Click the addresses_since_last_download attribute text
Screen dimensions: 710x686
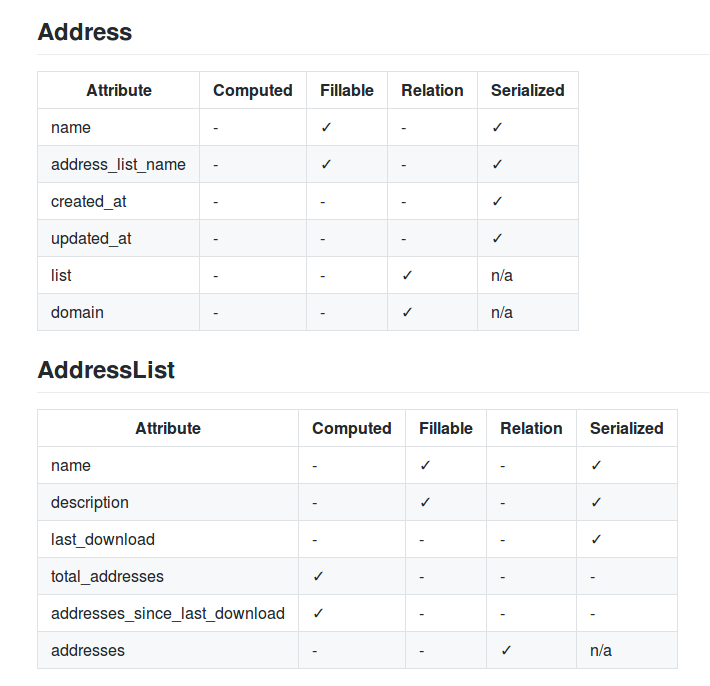168,614
